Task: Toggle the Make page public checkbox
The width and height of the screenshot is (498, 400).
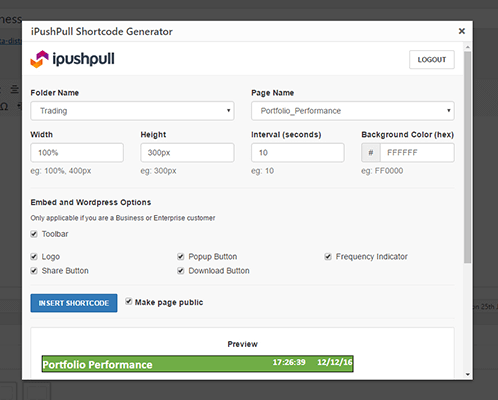Action: 129,301
